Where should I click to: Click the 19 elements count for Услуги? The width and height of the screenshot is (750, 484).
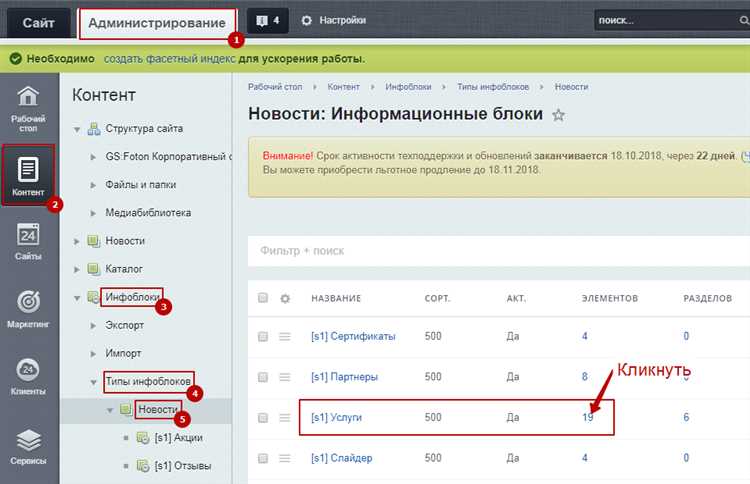tap(588, 418)
